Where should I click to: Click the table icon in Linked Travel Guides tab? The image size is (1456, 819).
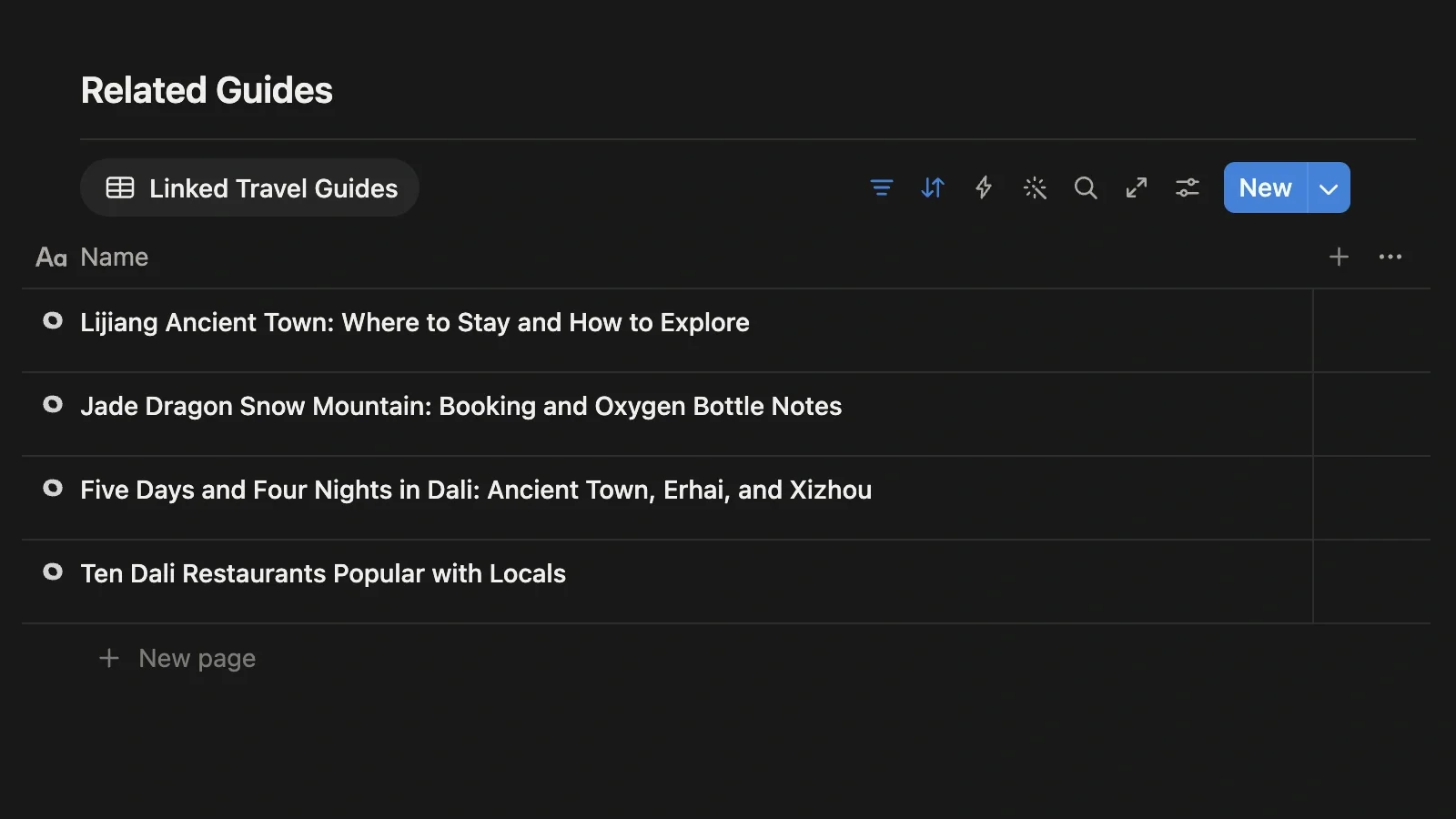pos(120,187)
